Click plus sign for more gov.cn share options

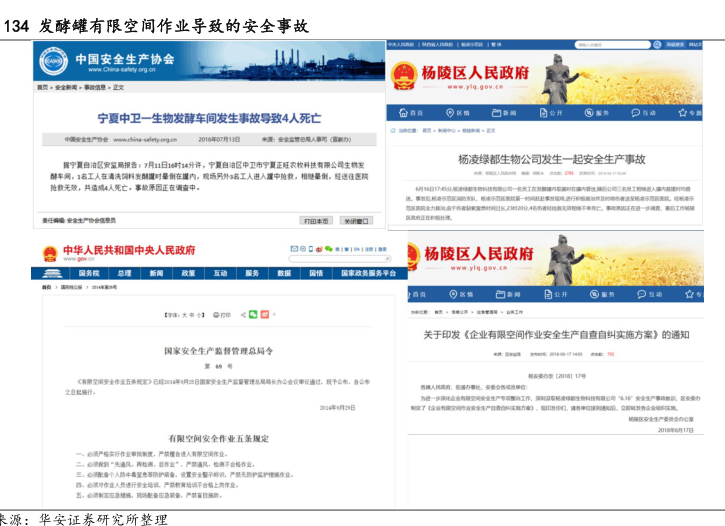click(x=274, y=315)
